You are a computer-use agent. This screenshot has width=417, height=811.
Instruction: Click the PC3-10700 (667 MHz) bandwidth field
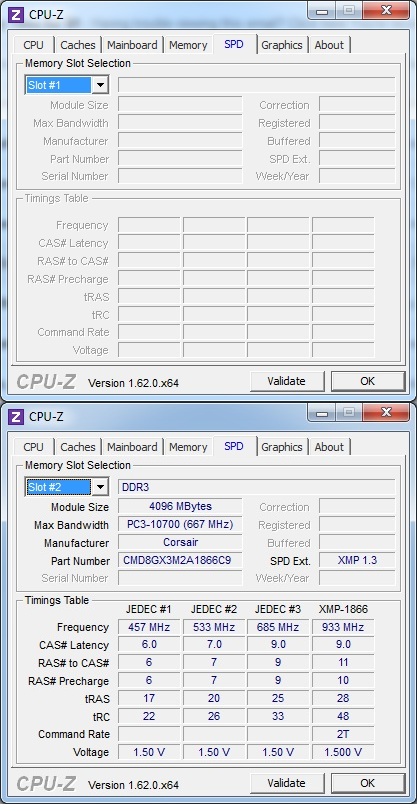[180, 524]
